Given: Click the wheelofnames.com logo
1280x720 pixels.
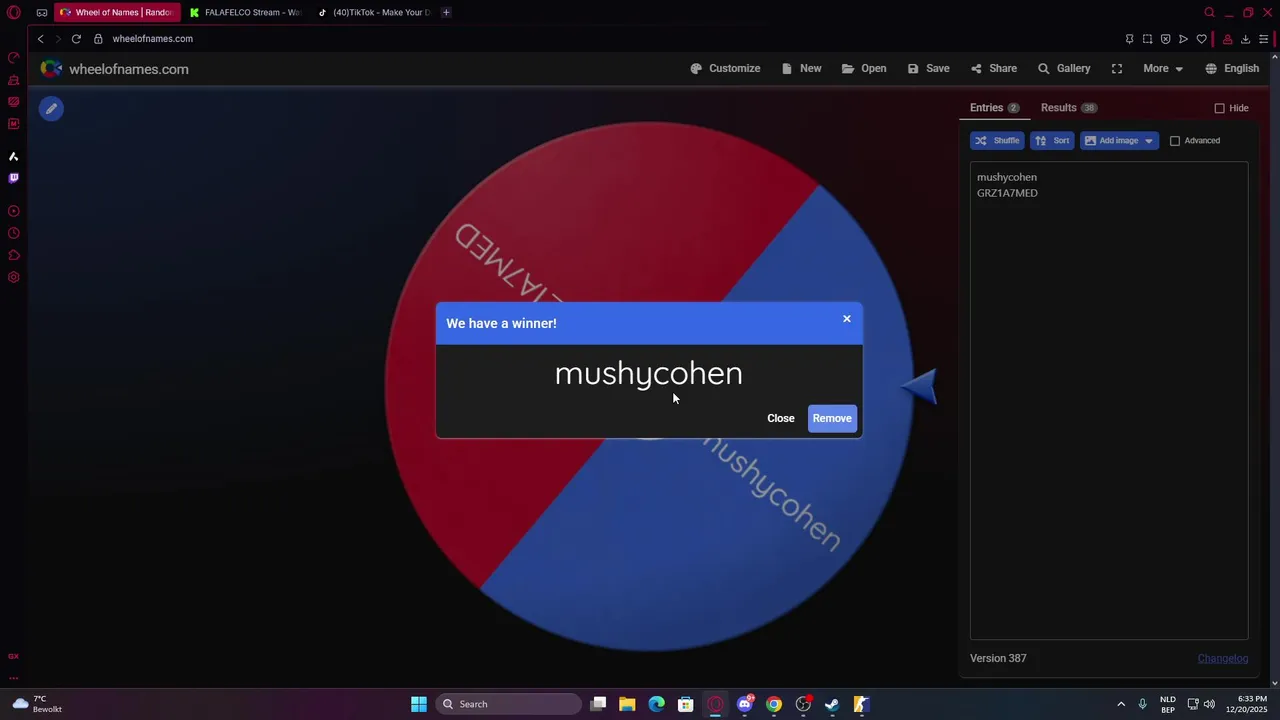Looking at the screenshot, I should click(x=114, y=69).
